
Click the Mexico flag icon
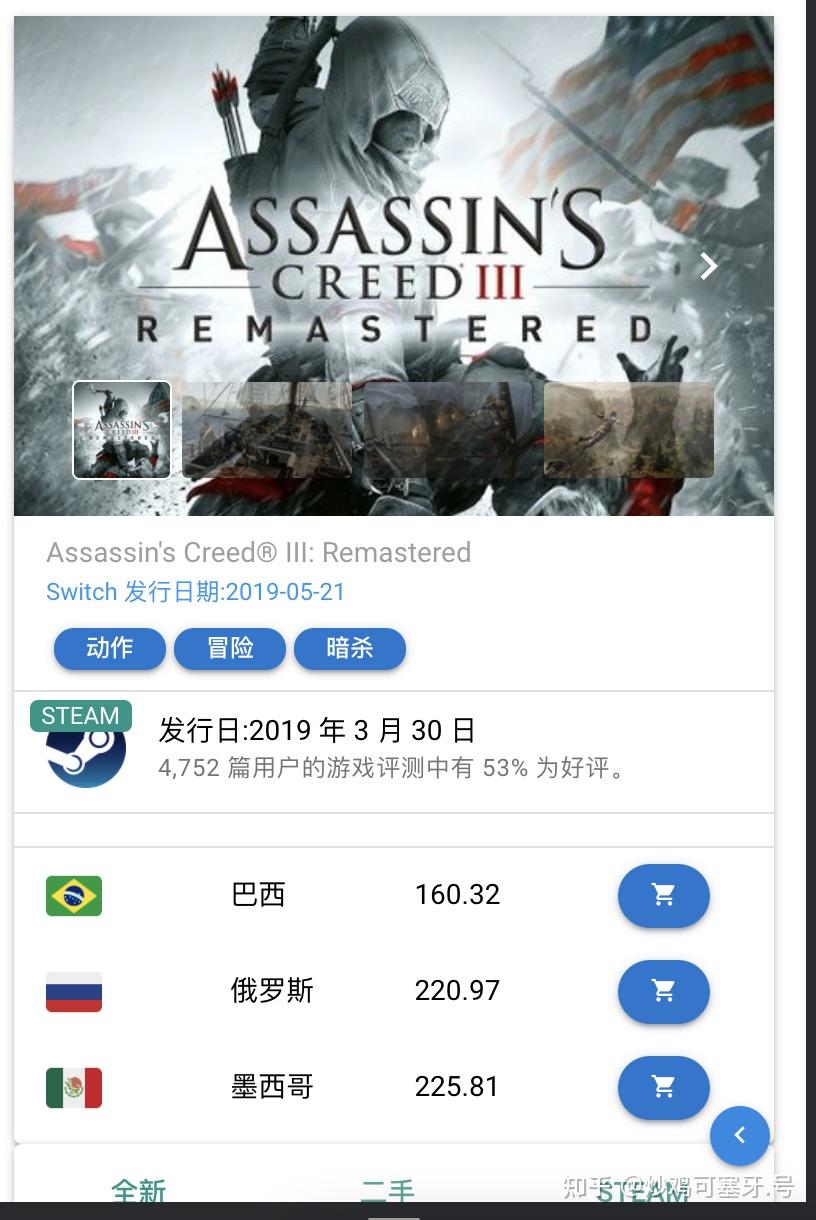tap(74, 1087)
